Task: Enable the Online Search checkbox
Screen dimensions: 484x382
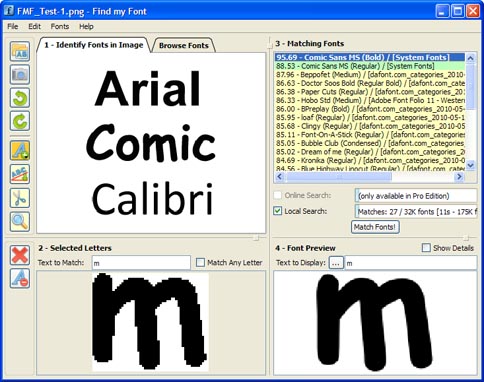Action: (x=278, y=195)
